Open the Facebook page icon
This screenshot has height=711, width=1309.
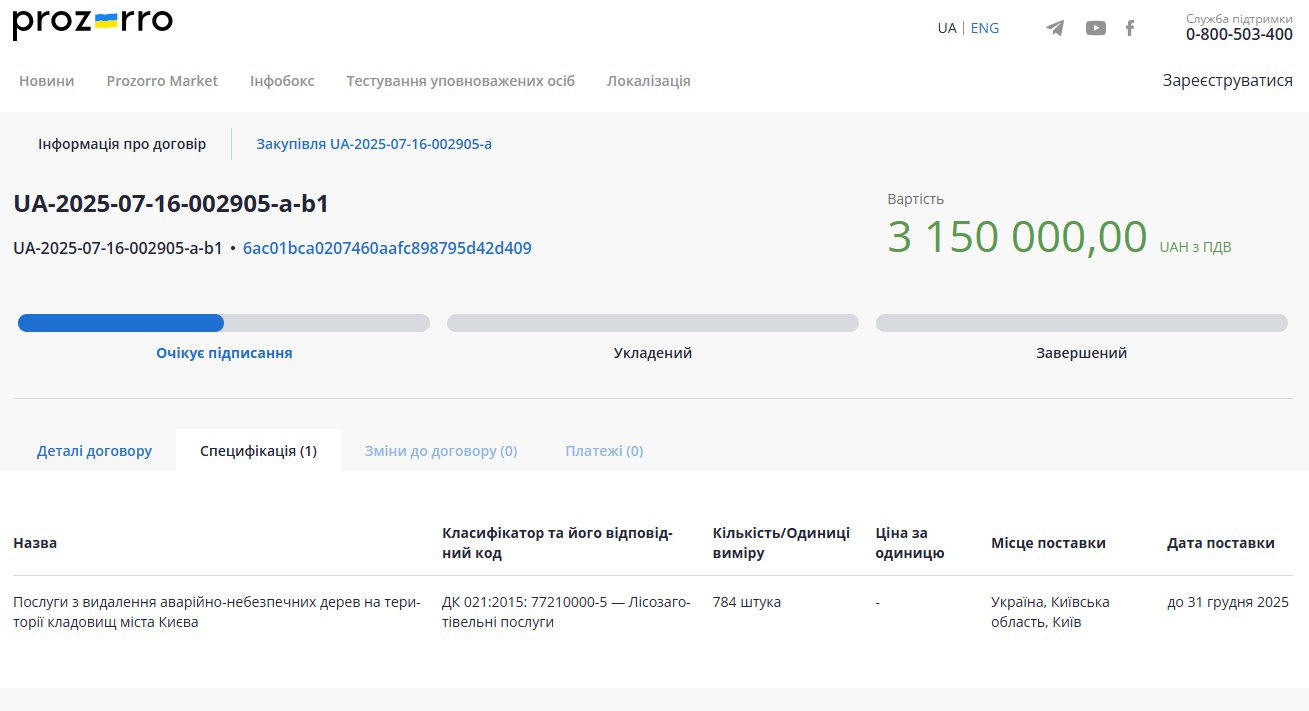coord(1130,28)
